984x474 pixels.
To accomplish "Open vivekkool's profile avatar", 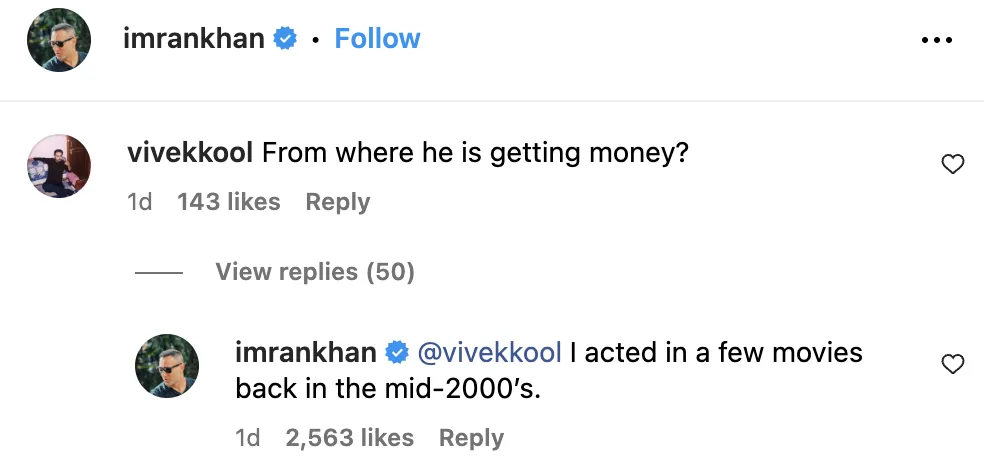I will click(x=59, y=165).
